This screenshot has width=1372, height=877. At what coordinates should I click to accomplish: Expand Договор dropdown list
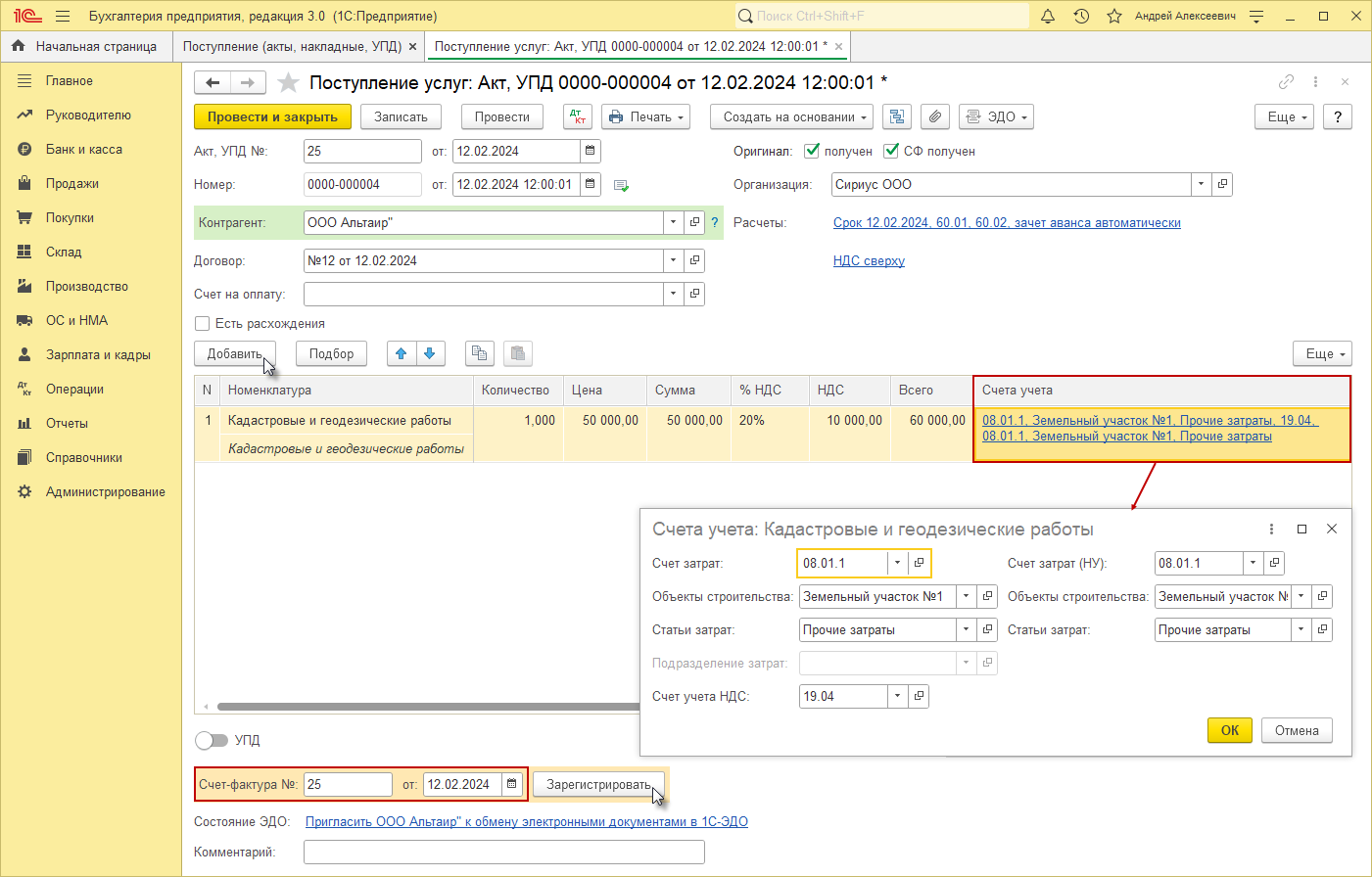(673, 260)
